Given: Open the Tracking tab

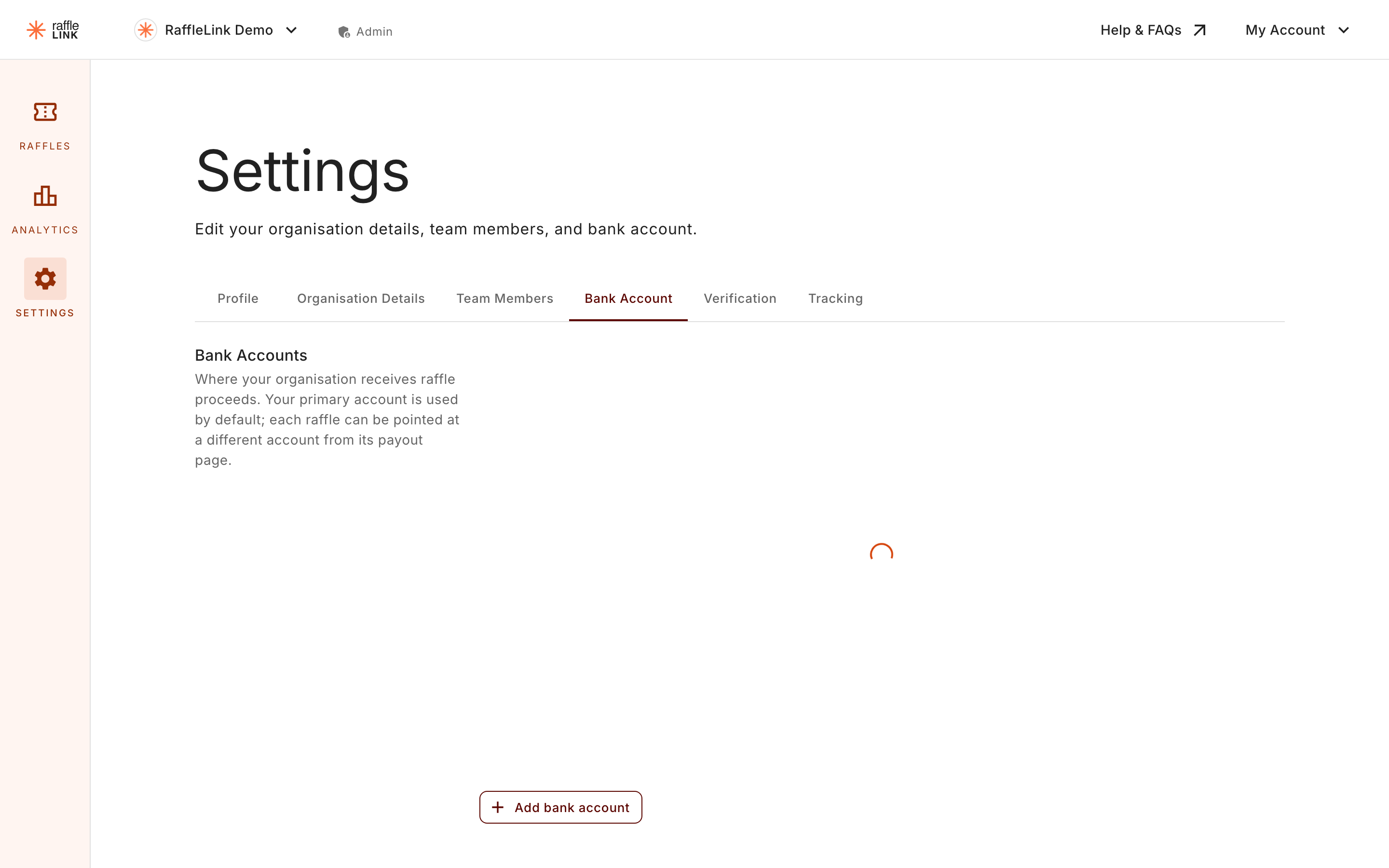Looking at the screenshot, I should [835, 298].
